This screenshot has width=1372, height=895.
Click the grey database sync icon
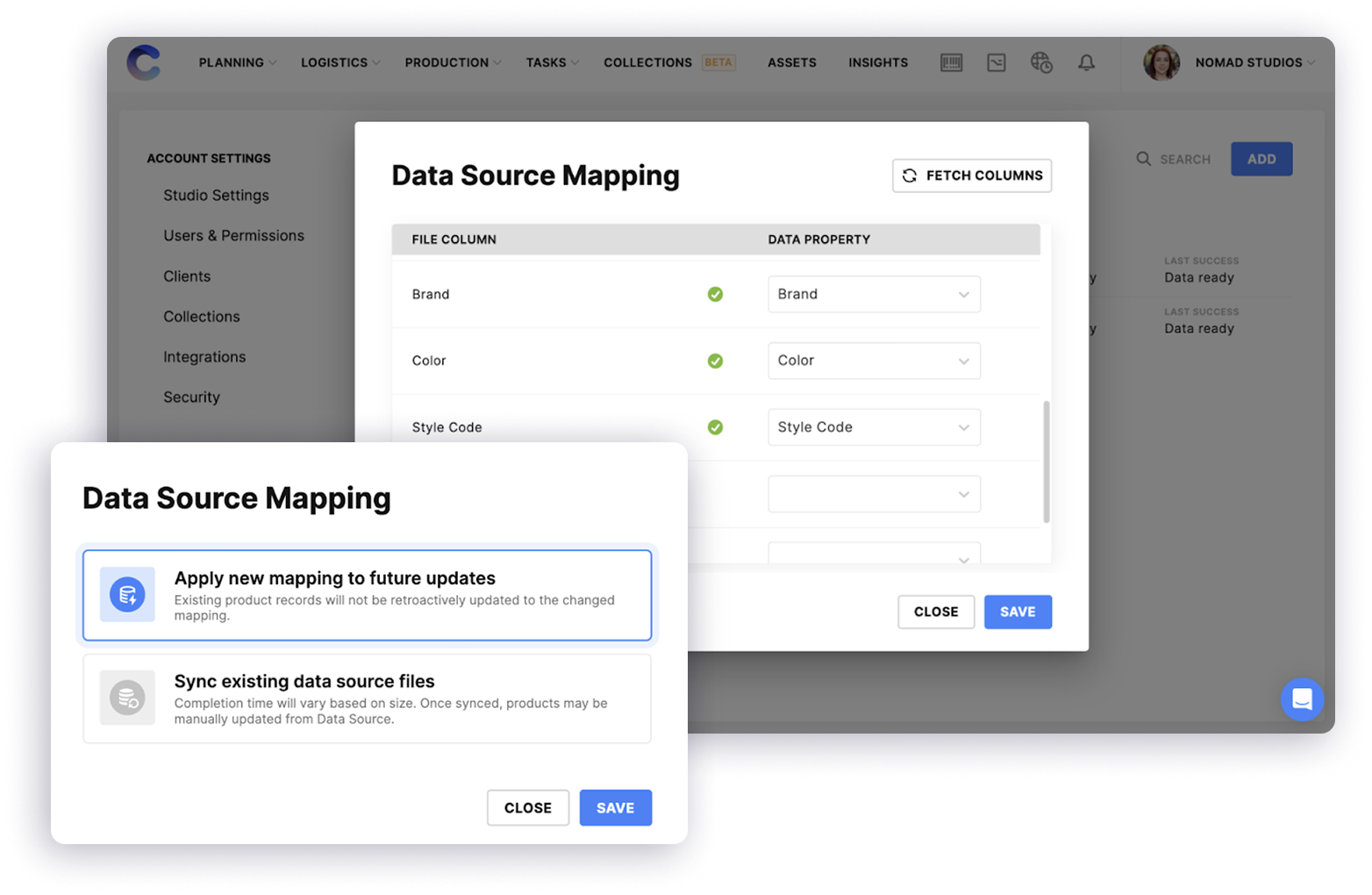[127, 698]
